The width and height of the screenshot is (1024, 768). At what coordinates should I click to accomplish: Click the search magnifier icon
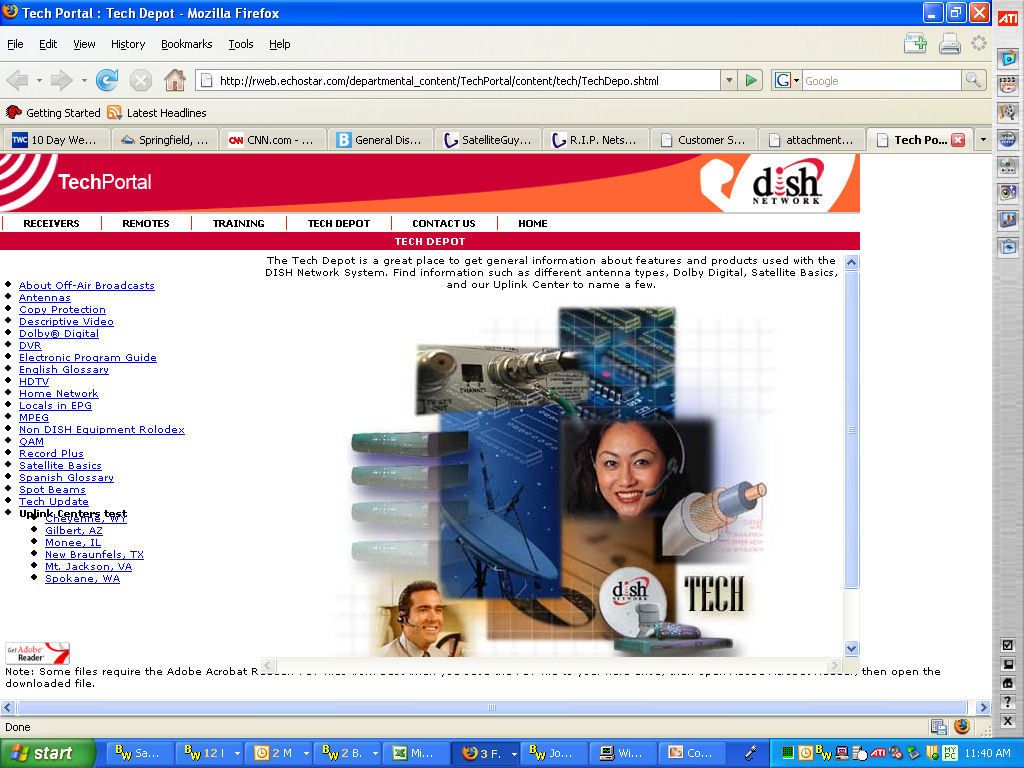click(973, 80)
